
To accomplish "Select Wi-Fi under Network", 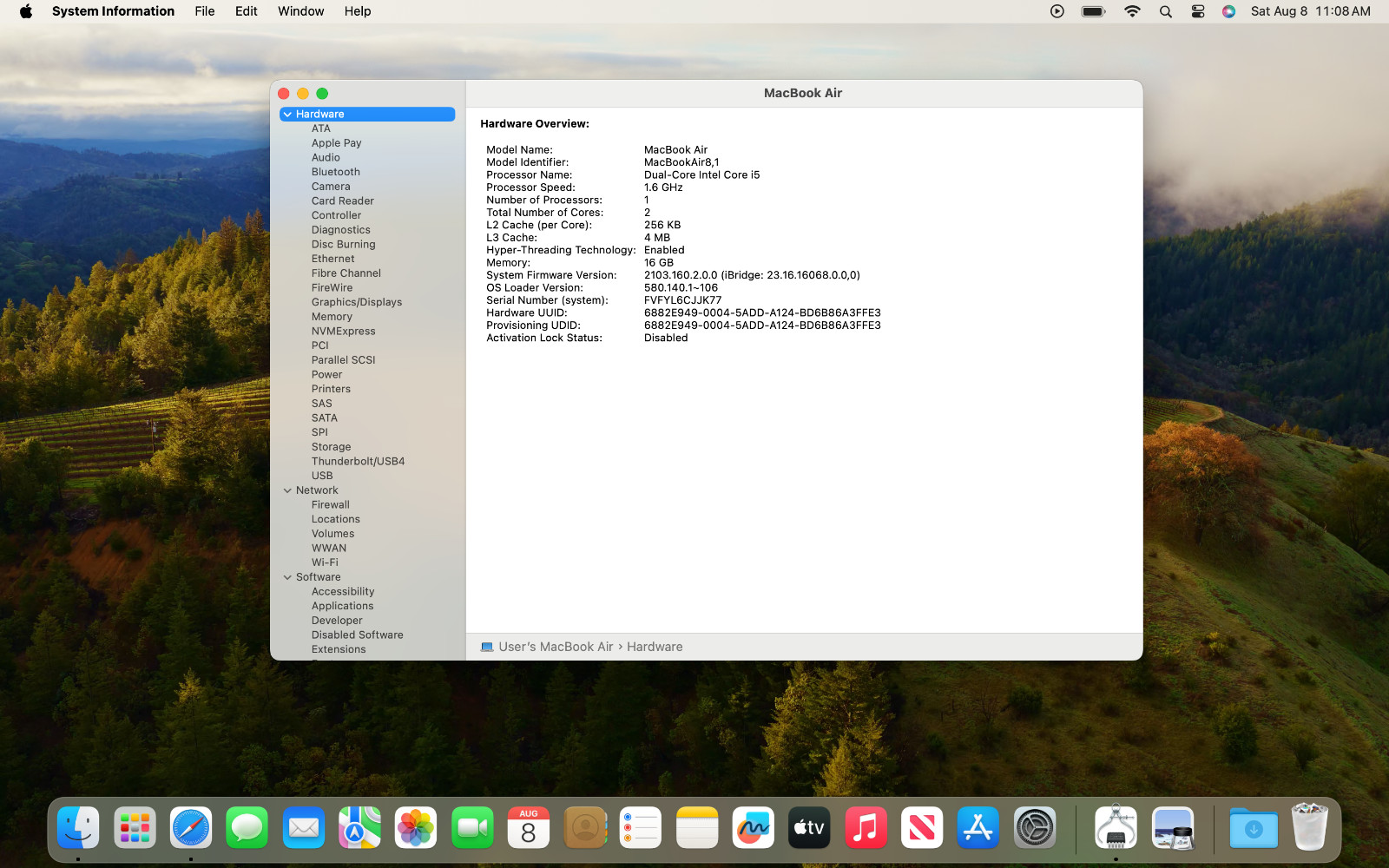I will (x=325, y=562).
